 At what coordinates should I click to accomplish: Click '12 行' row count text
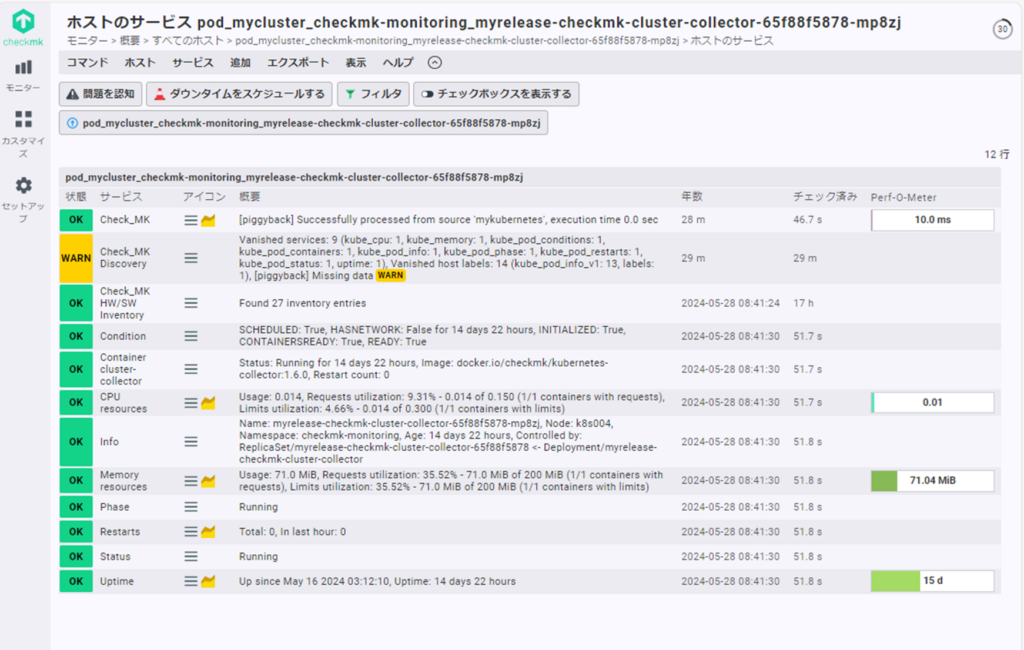click(997, 155)
